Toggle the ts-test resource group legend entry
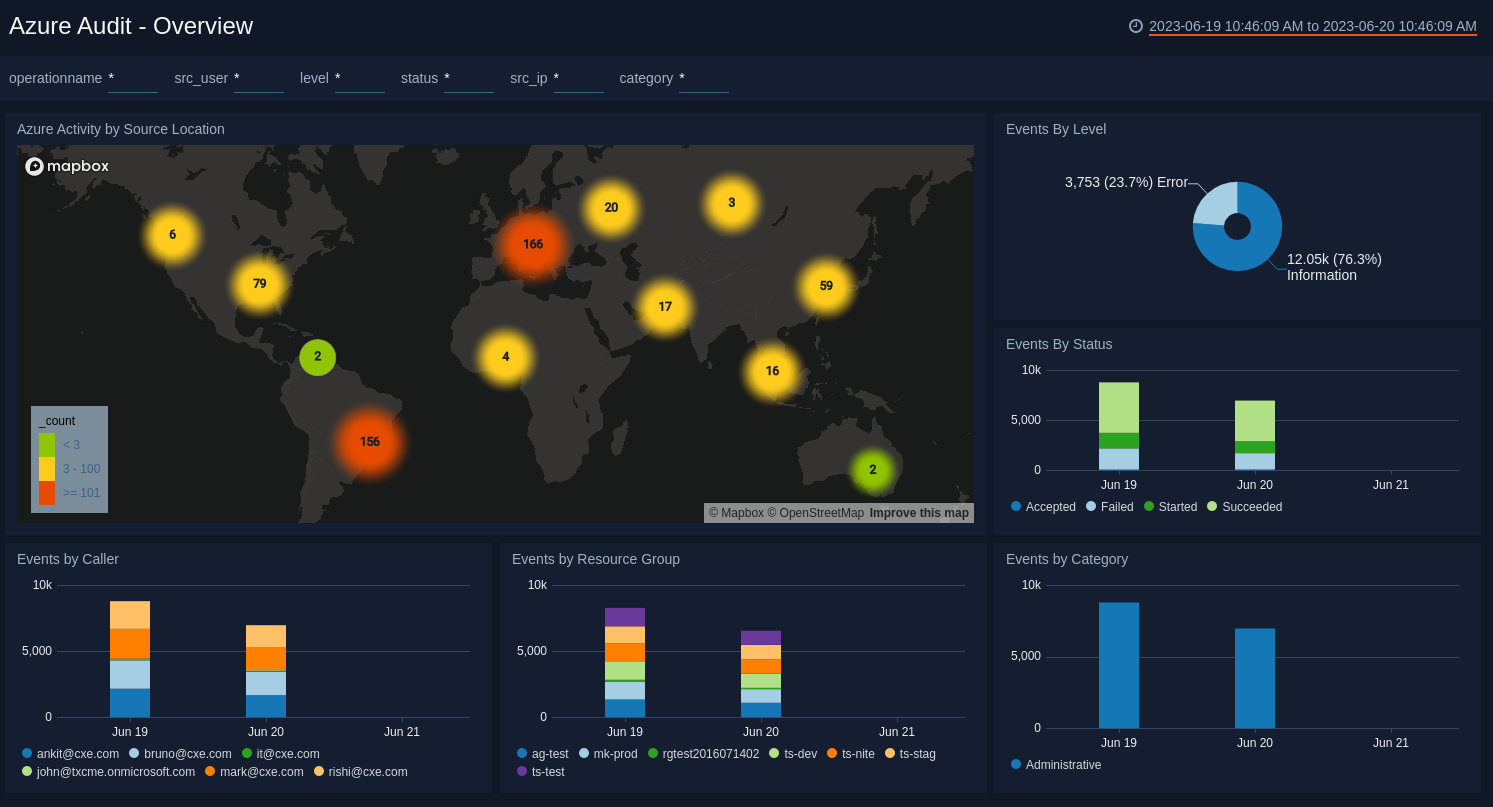This screenshot has width=1493, height=807. click(x=540, y=772)
